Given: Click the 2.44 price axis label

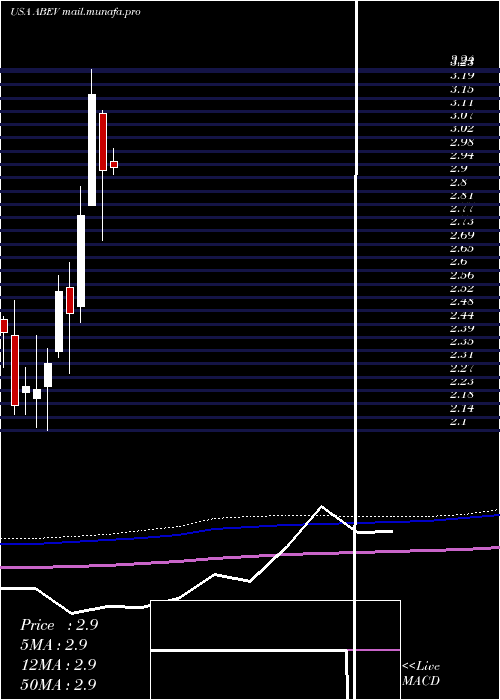Looking at the screenshot, I should click(x=462, y=315).
